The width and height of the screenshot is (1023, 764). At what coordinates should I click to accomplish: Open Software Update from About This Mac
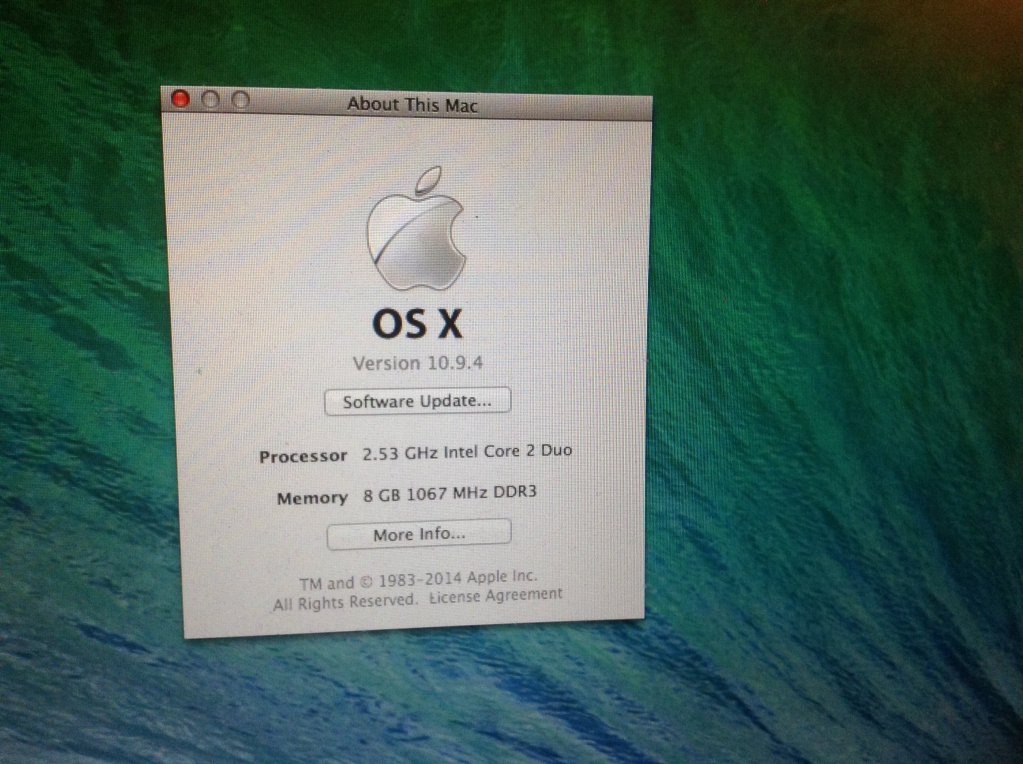[x=418, y=401]
